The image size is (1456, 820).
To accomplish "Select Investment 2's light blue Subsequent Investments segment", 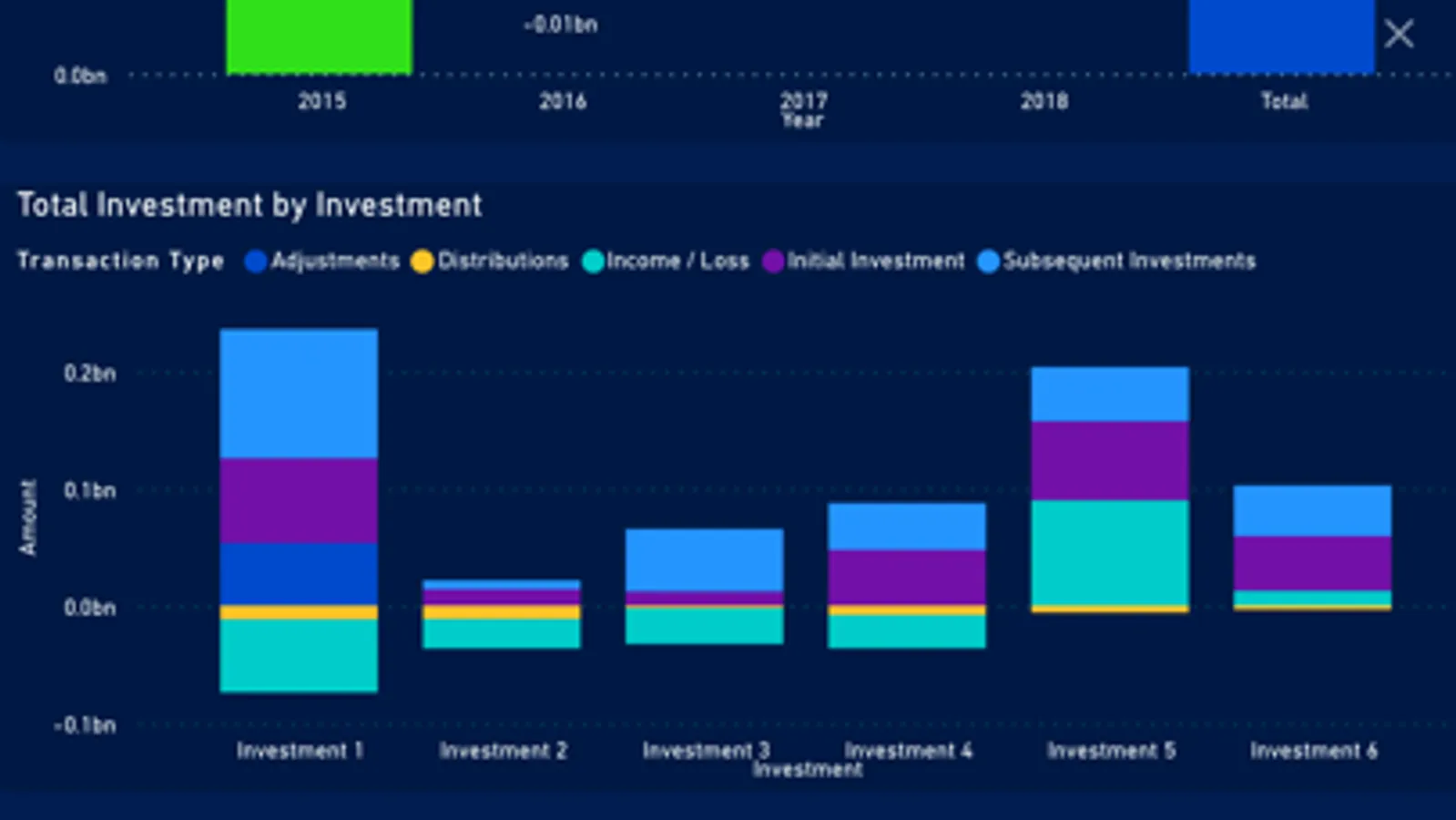I will click(x=502, y=585).
